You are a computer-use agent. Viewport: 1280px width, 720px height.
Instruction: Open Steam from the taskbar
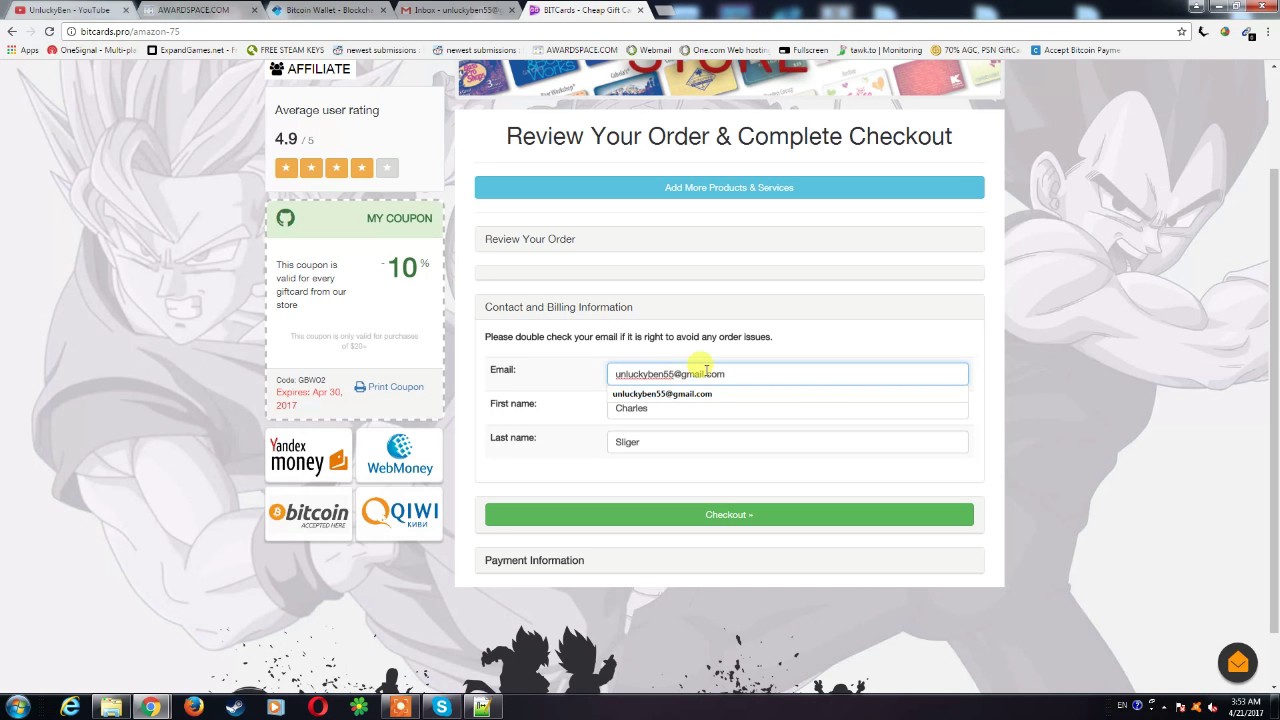pos(234,707)
